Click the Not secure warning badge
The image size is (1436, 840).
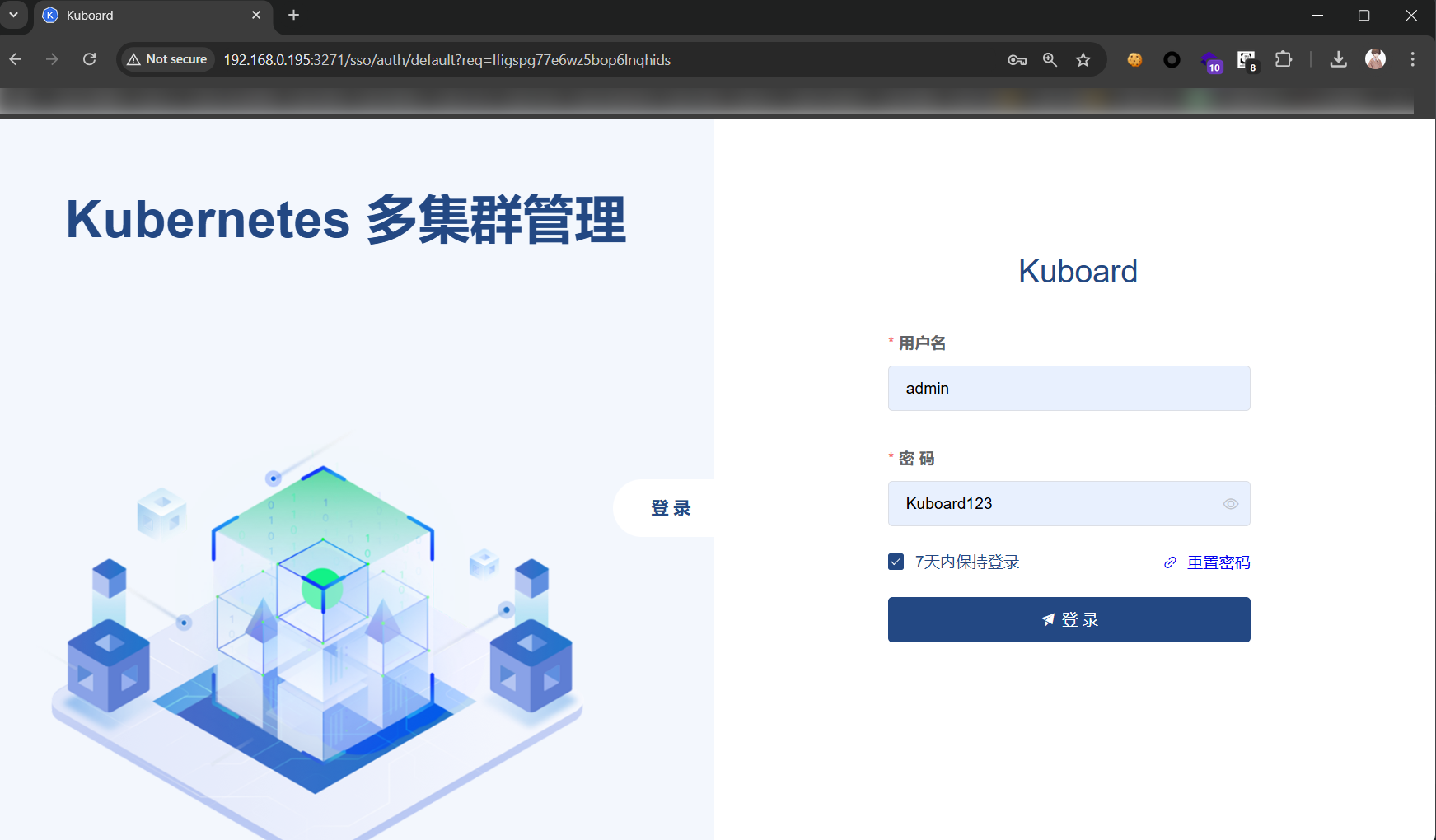(x=167, y=59)
